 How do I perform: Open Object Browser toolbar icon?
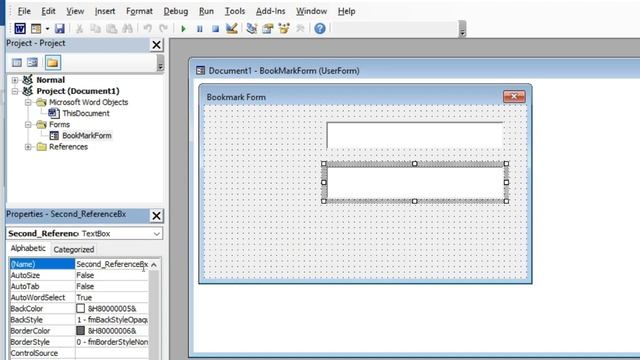pyautogui.click(x=284, y=28)
